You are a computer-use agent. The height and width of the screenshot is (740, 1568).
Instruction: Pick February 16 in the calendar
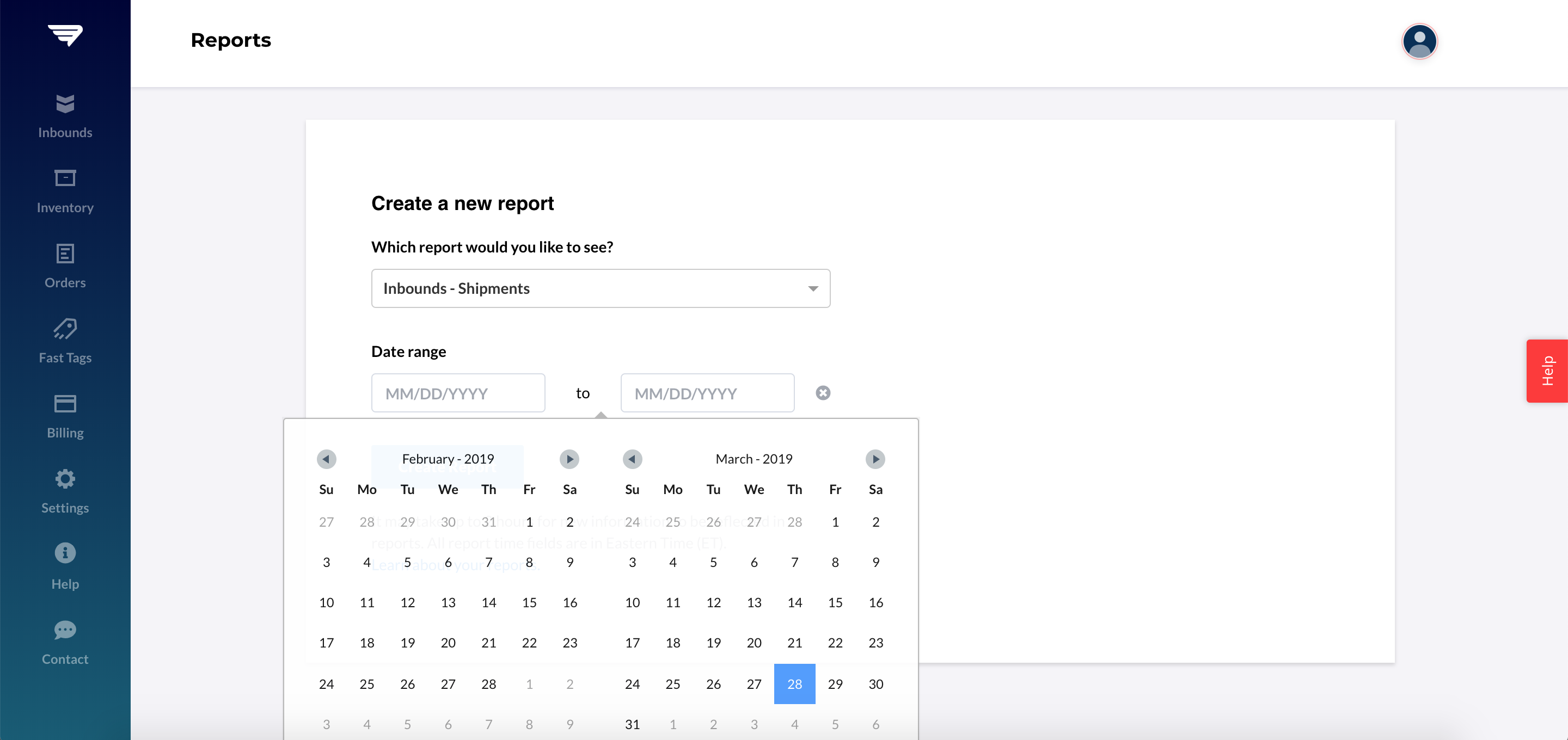coord(569,602)
